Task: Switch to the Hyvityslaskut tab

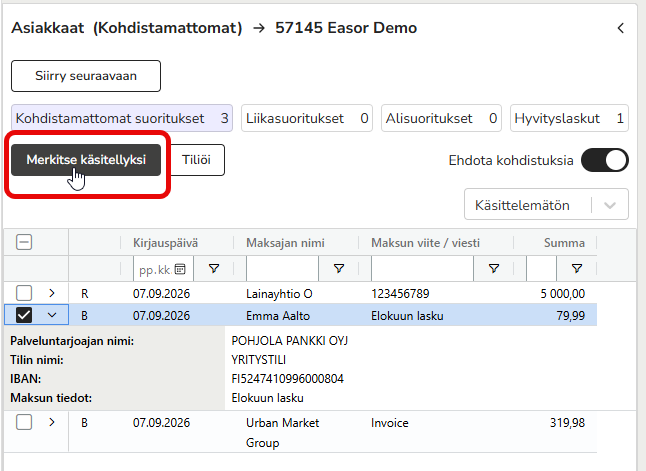Action: pyautogui.click(x=569, y=119)
